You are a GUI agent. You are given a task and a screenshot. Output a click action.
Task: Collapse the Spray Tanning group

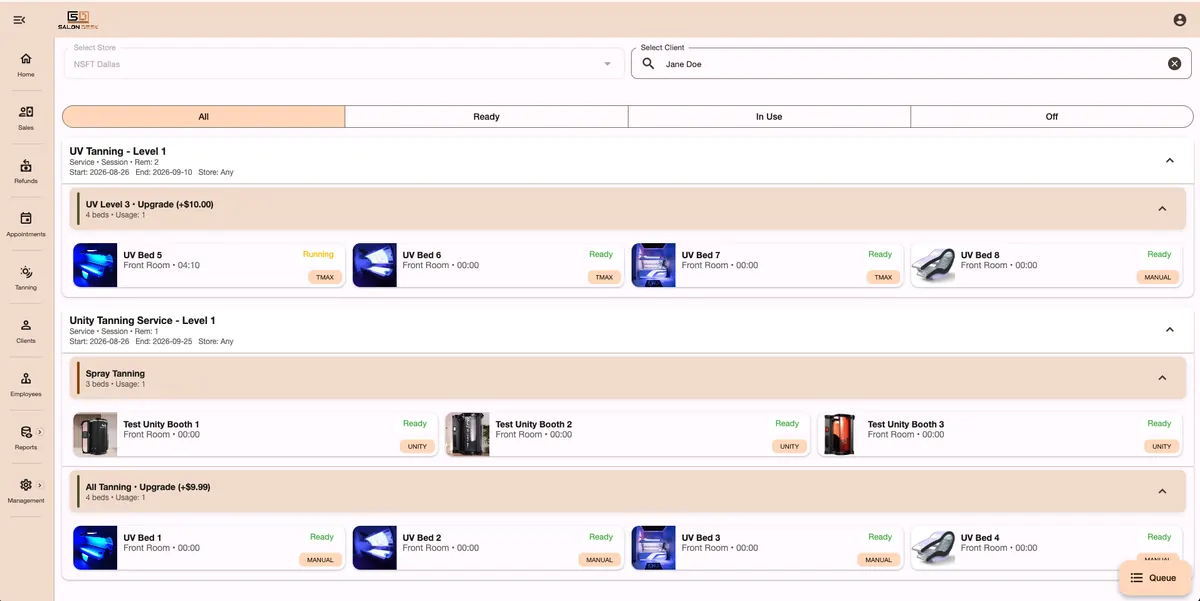[1162, 378]
